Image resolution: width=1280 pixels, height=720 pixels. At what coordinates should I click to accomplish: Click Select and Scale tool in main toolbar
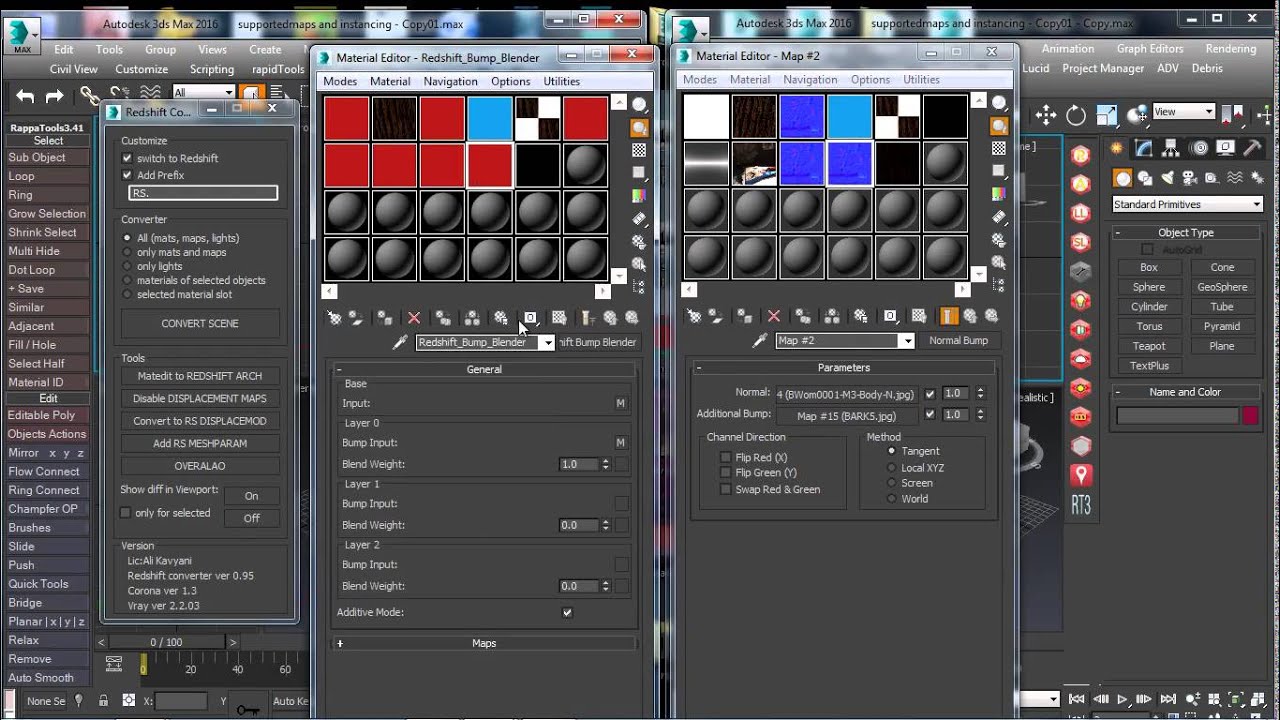tap(1106, 115)
